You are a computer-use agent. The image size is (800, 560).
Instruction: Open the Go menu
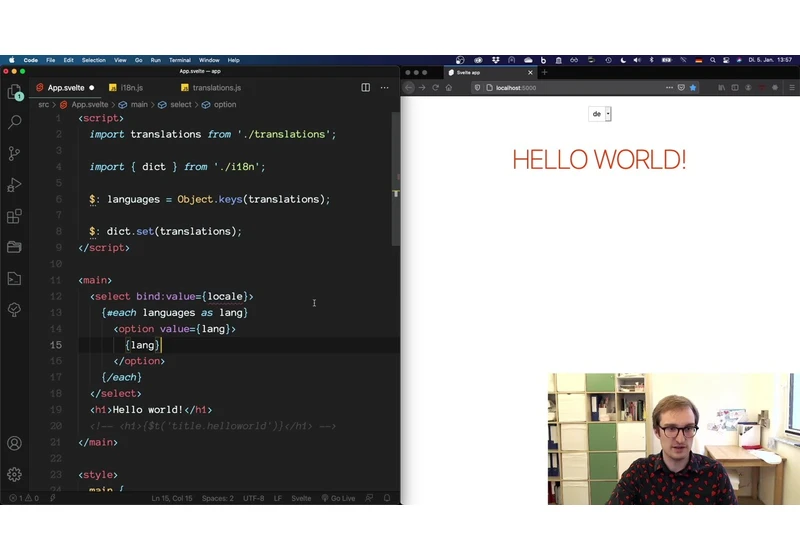click(x=138, y=60)
